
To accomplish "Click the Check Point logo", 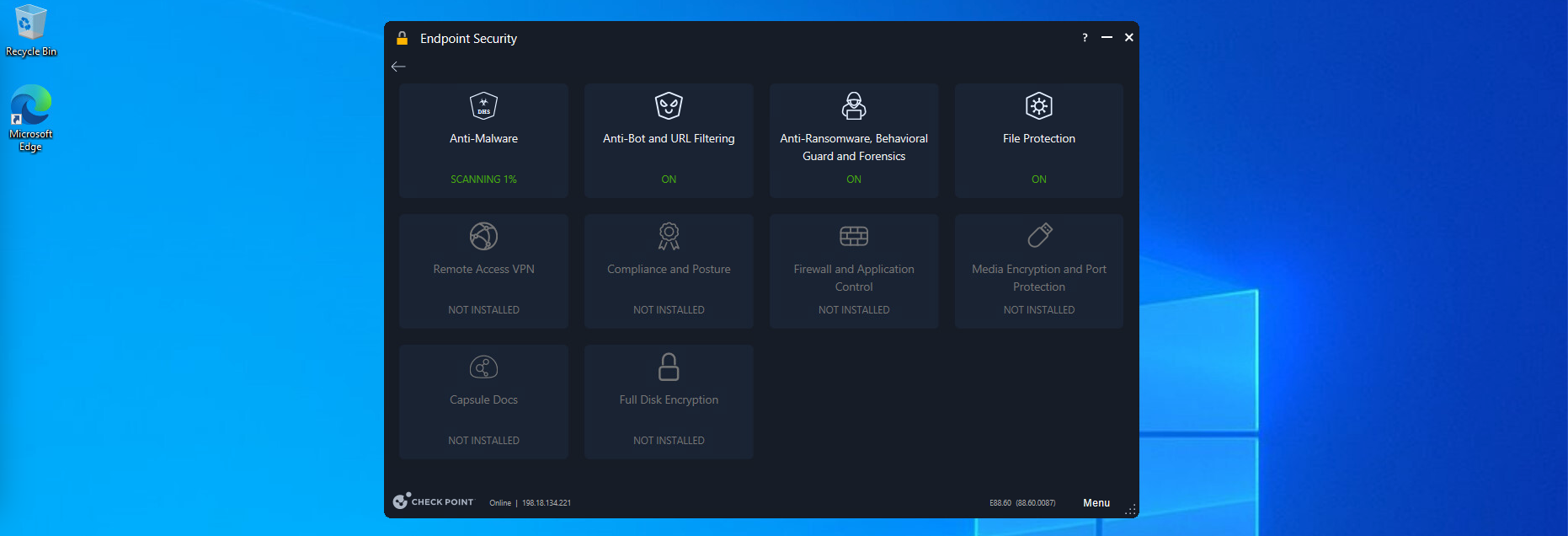I will [x=434, y=501].
